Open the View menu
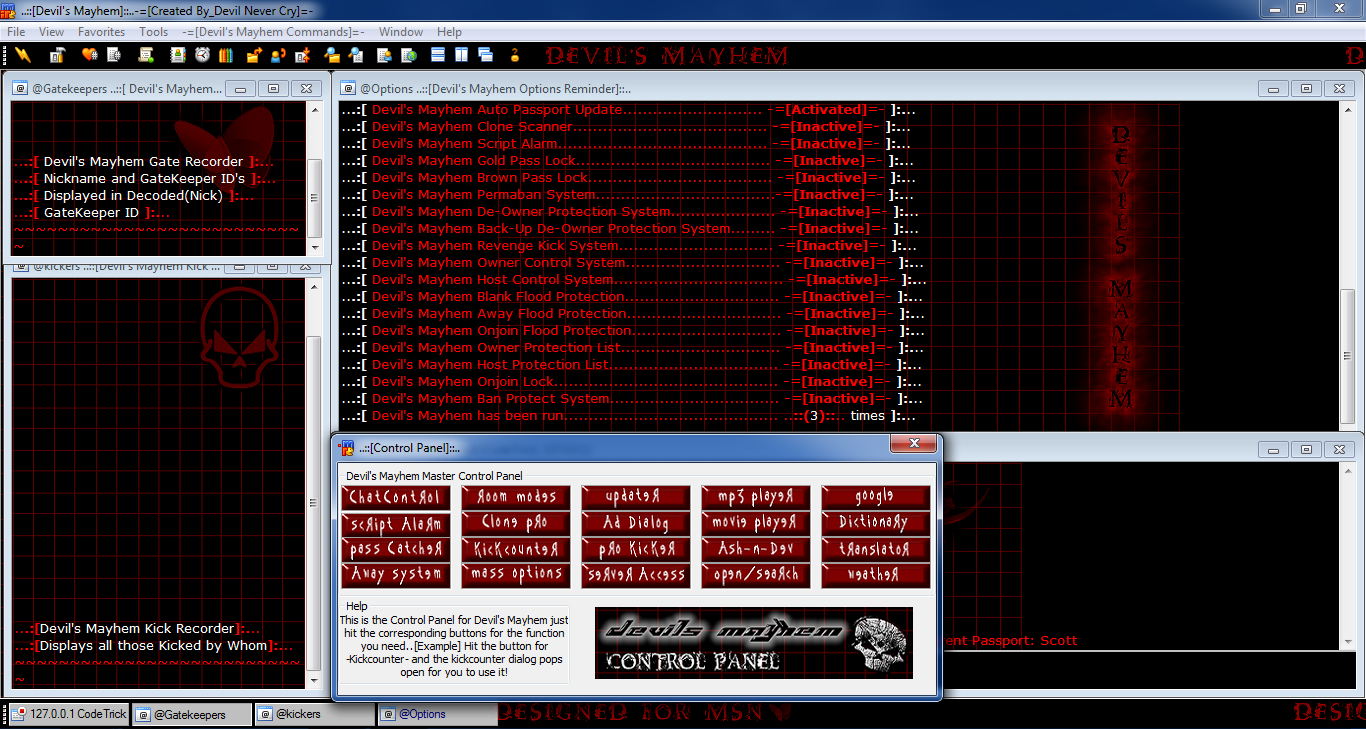 [x=51, y=32]
